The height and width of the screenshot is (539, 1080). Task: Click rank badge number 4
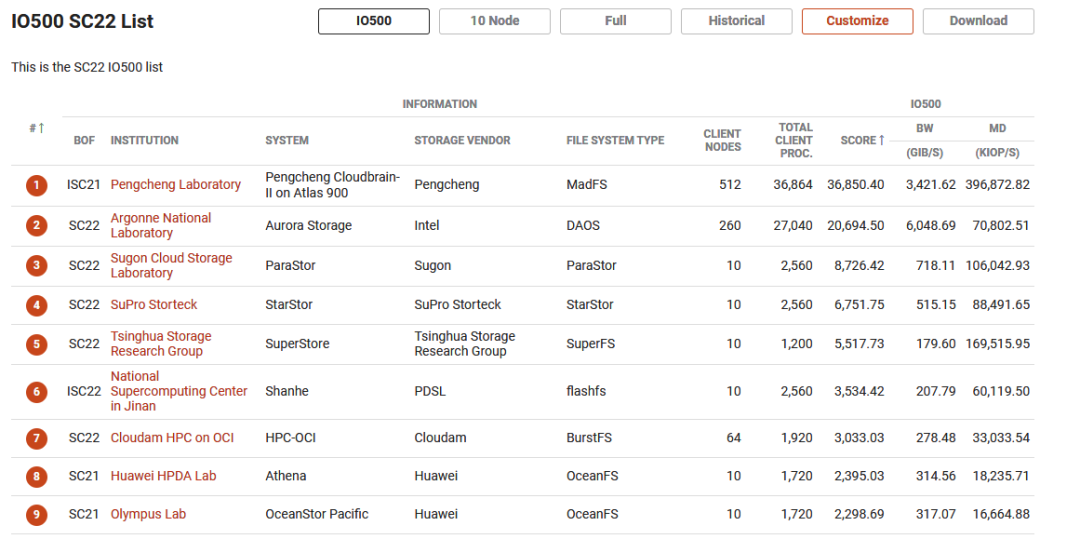pyautogui.click(x=37, y=305)
